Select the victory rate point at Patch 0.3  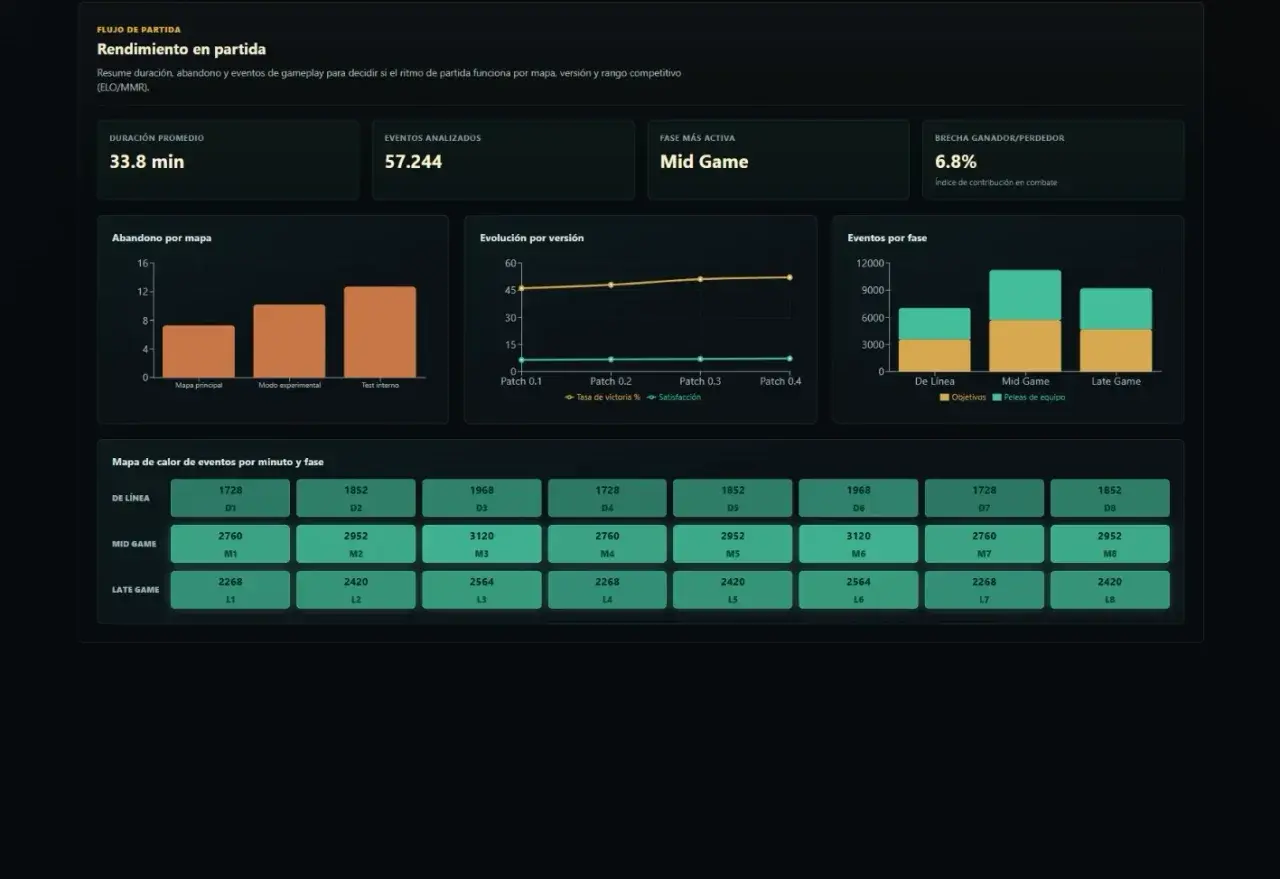[x=700, y=279]
